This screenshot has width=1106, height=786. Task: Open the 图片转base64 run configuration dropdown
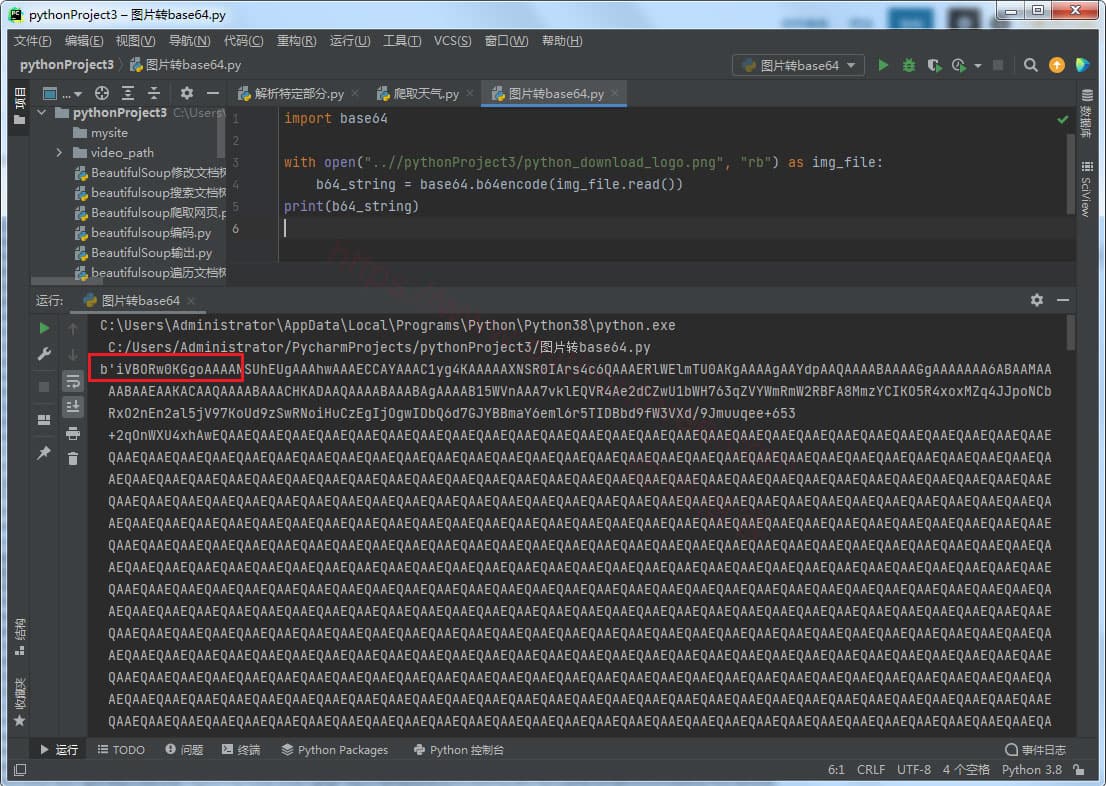(x=798, y=64)
